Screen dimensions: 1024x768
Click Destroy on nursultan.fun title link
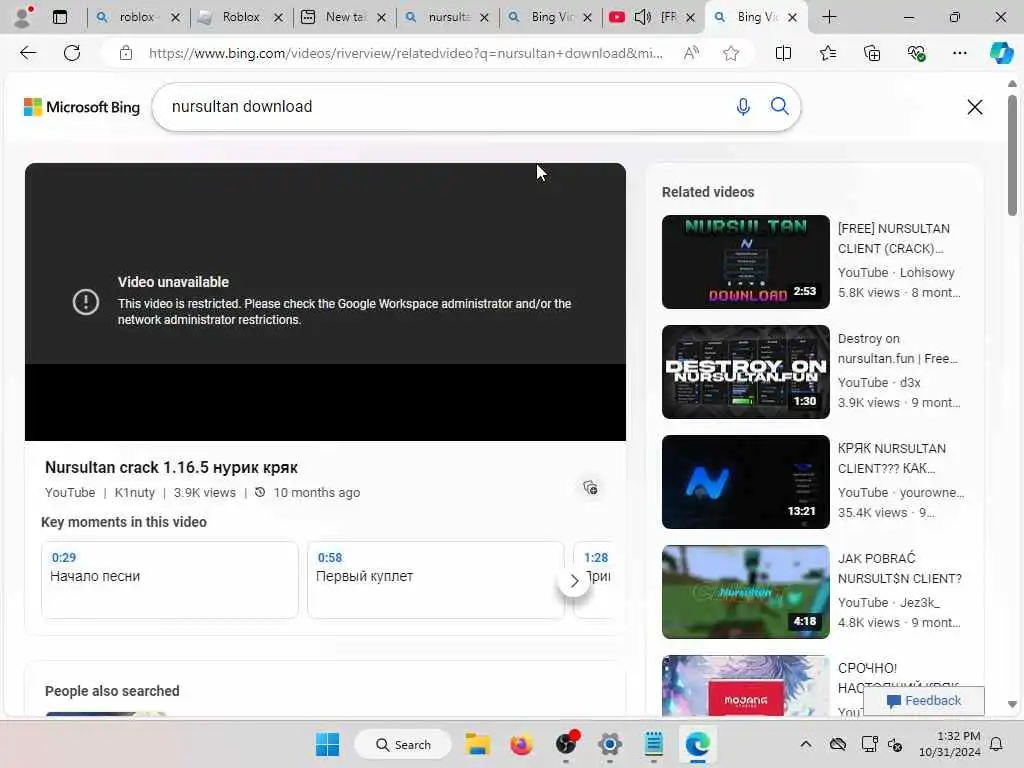897,349
